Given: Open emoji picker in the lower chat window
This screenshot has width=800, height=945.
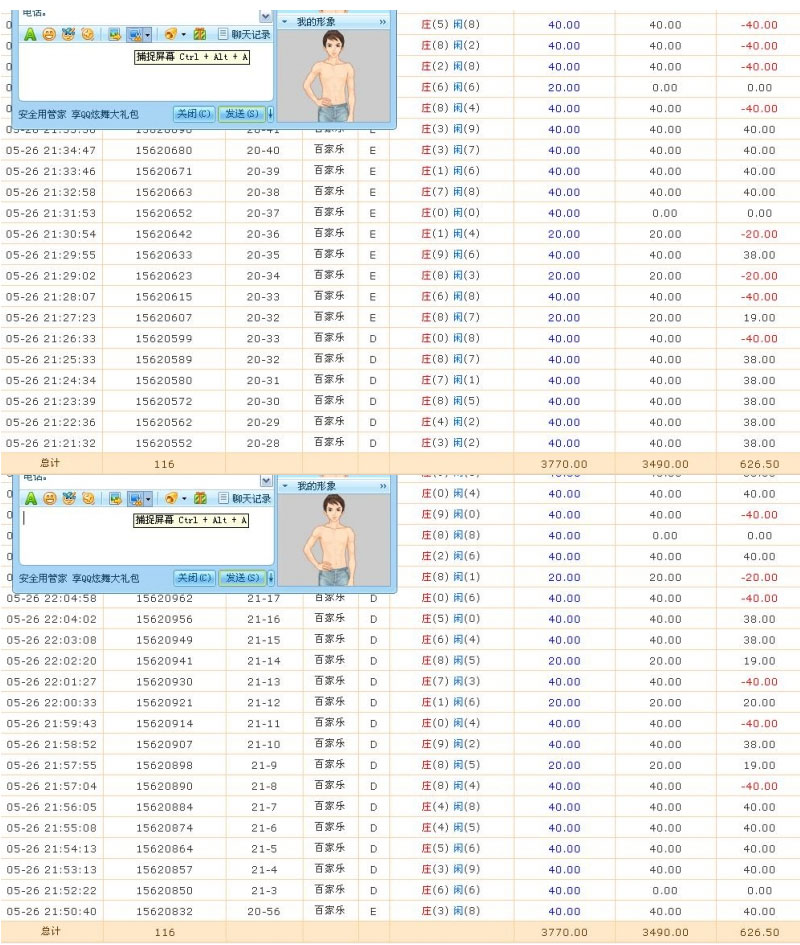Looking at the screenshot, I should 50,498.
